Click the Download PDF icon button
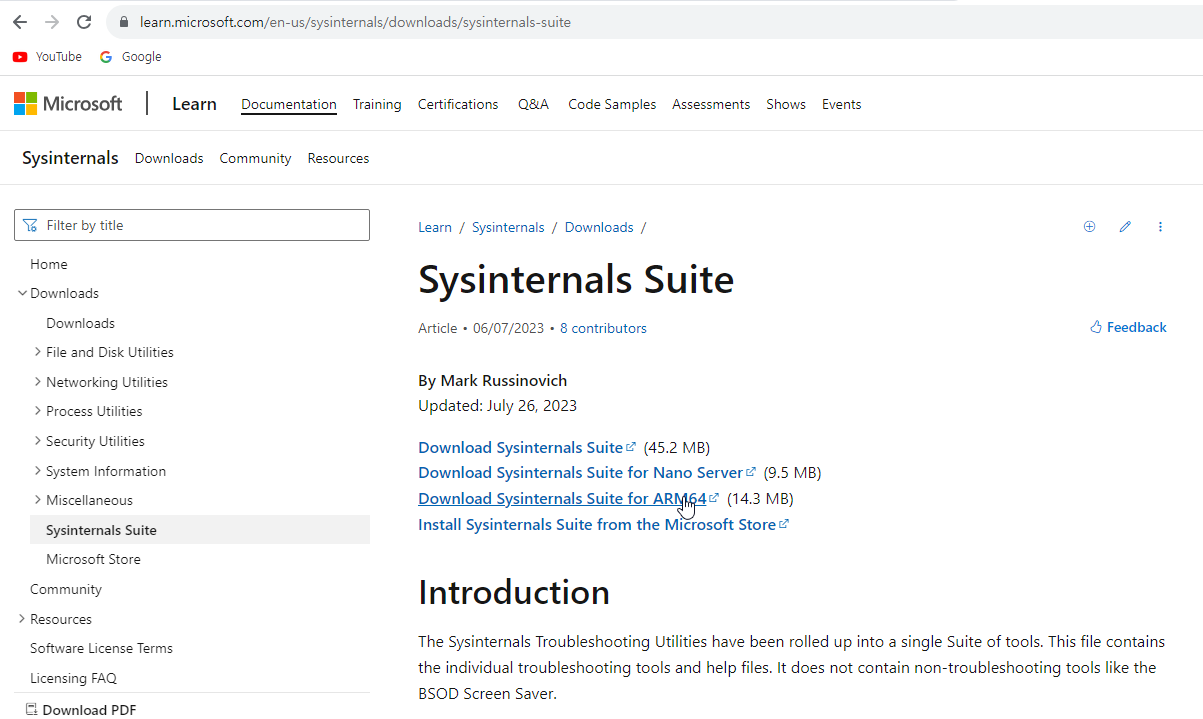Screen dimensions: 1203x719 pyautogui.click(x=80, y=710)
